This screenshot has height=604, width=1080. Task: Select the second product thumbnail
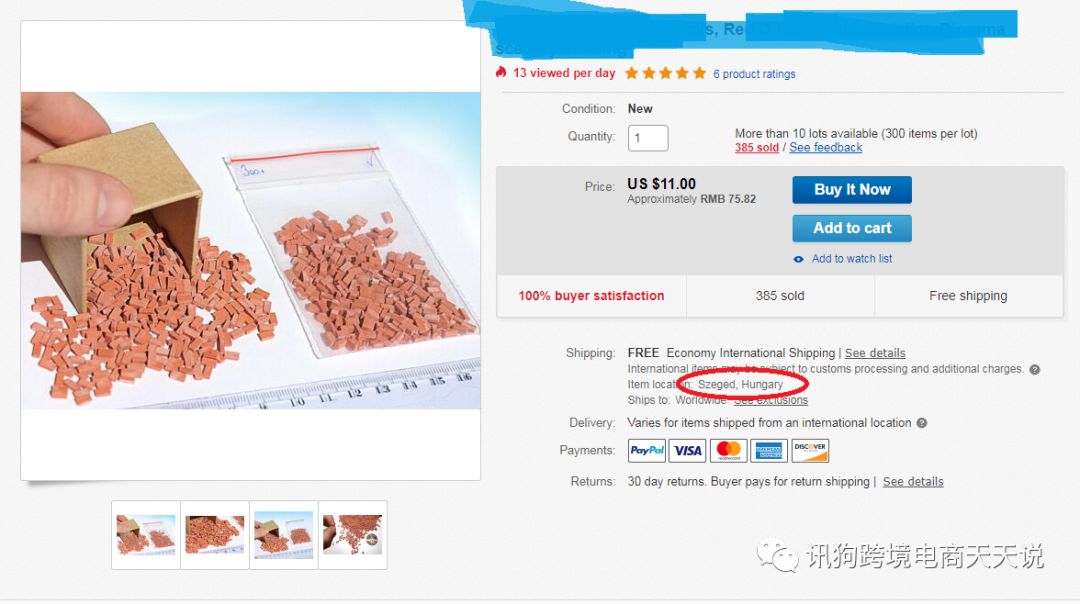tap(215, 535)
